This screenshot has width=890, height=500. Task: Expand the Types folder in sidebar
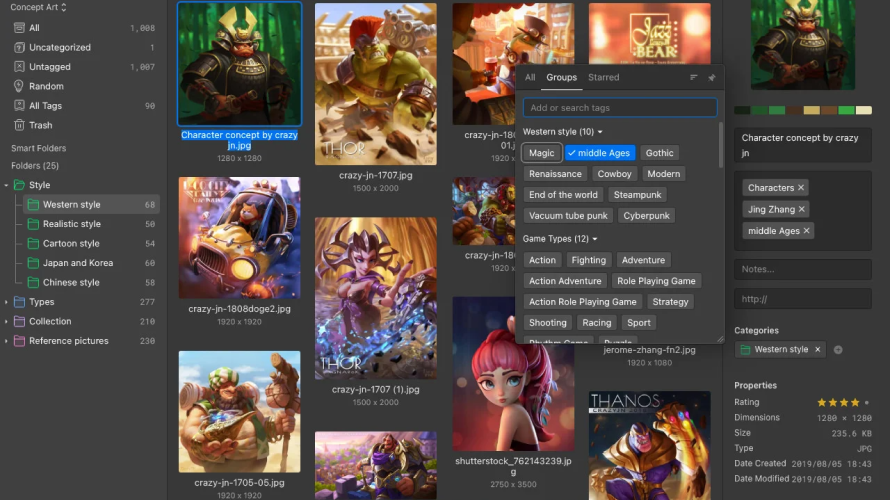[x=7, y=302]
